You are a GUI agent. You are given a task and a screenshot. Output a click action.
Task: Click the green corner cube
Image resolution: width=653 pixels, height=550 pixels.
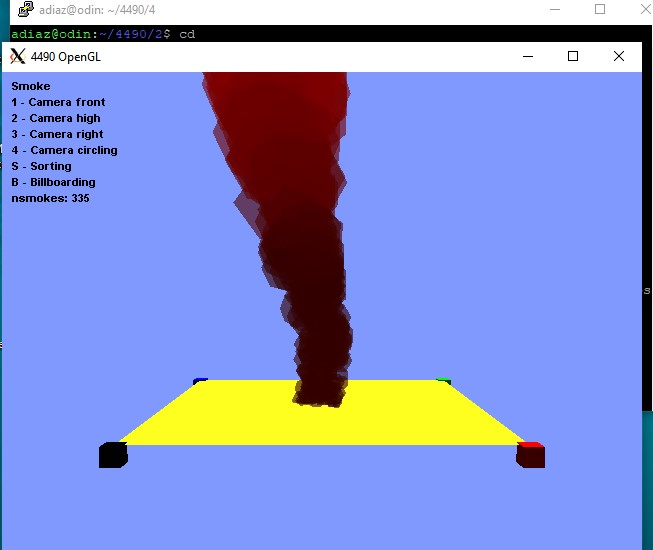pos(444,381)
